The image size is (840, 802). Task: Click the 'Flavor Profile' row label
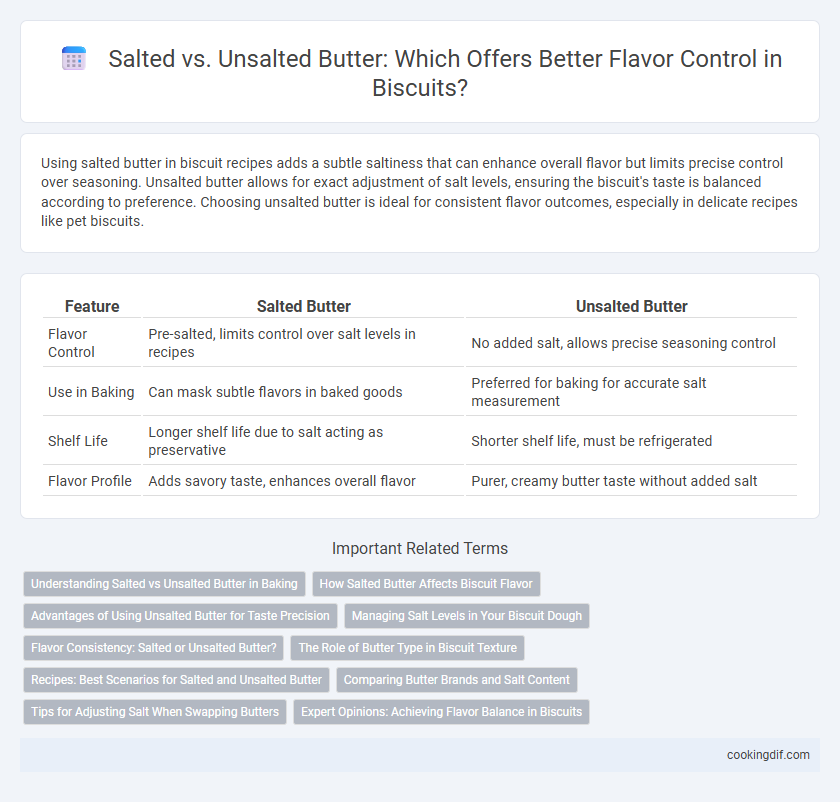[89, 481]
